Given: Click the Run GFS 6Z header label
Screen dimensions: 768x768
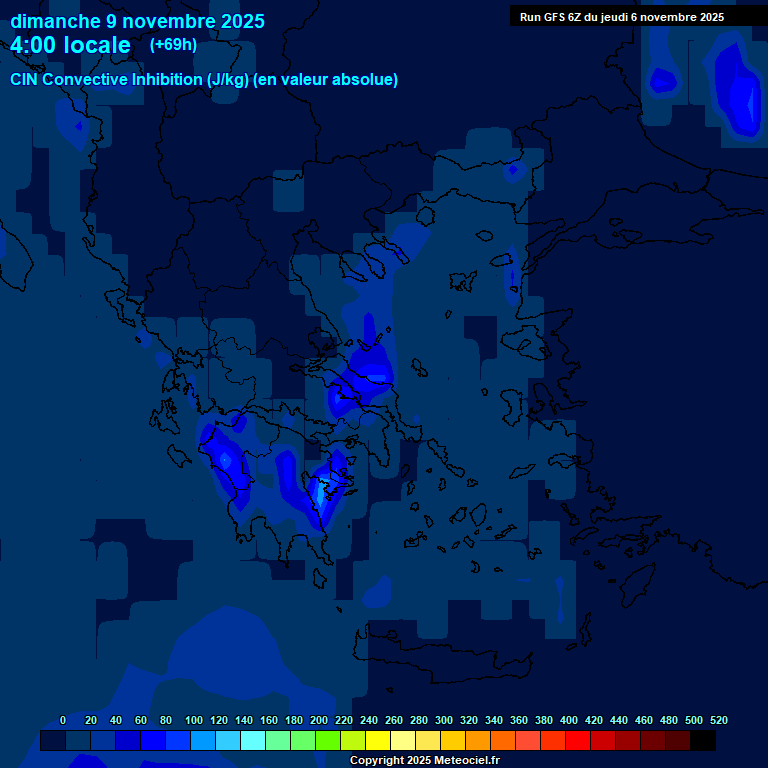Looking at the screenshot, I should (622, 17).
